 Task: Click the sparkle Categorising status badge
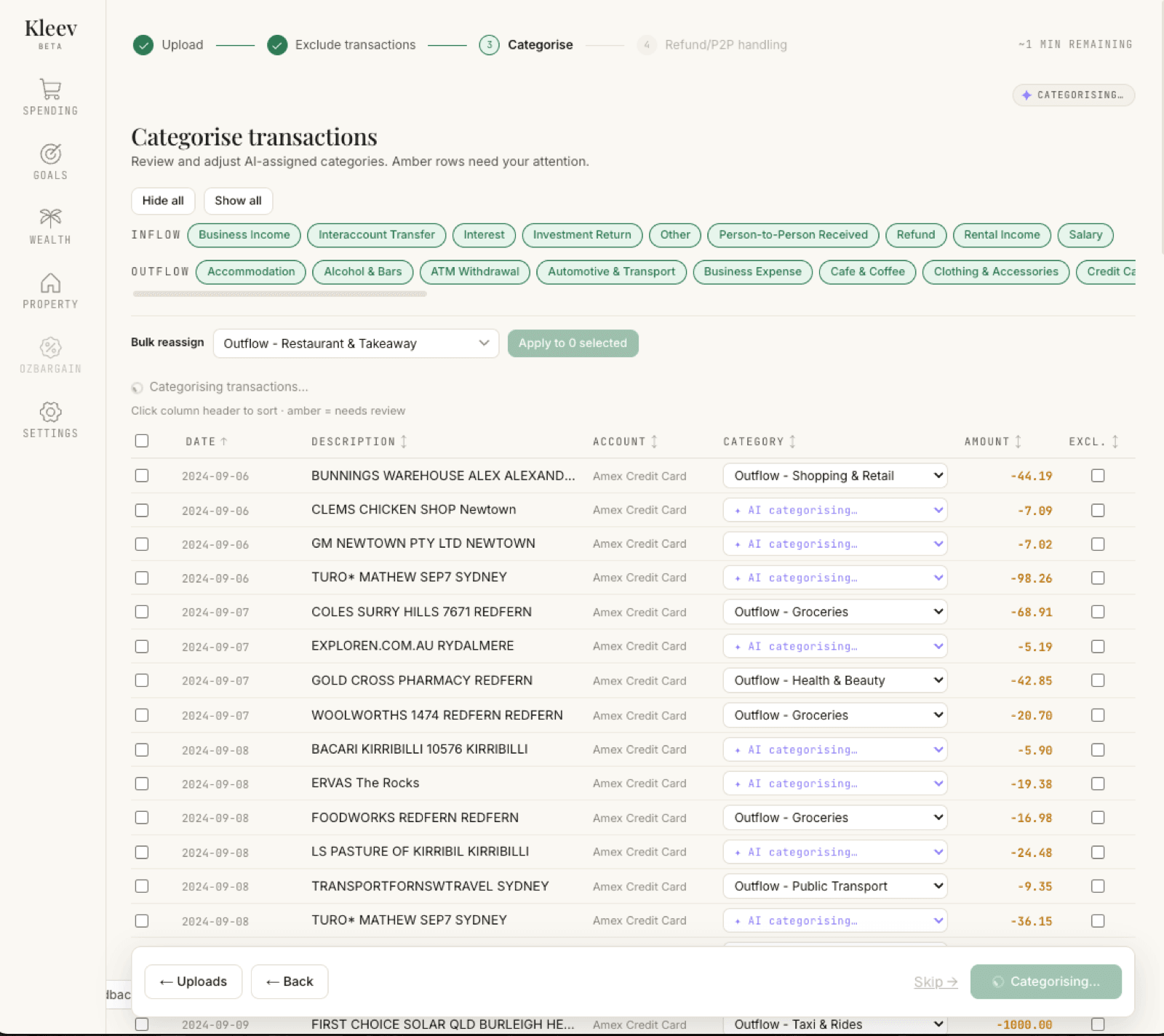pos(1073,95)
